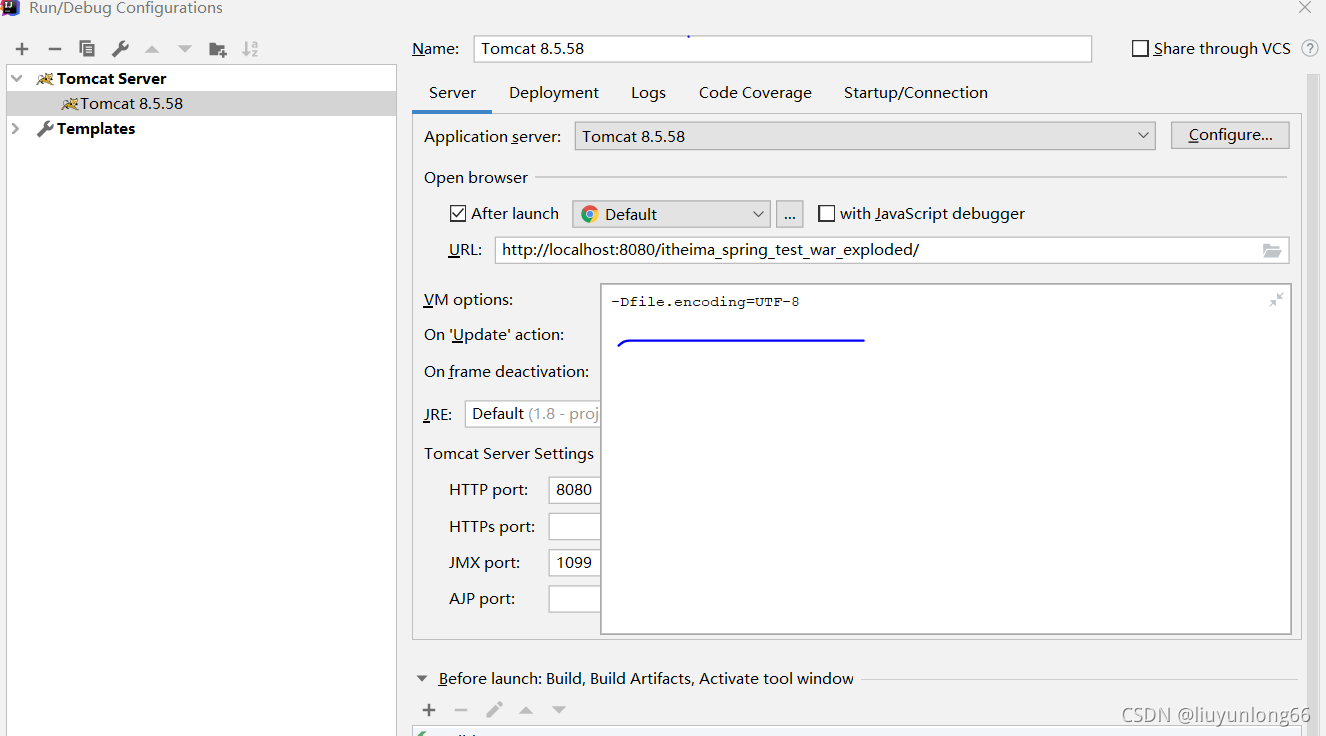Move configuration up in toolbar
This screenshot has width=1326, height=736.
click(152, 49)
